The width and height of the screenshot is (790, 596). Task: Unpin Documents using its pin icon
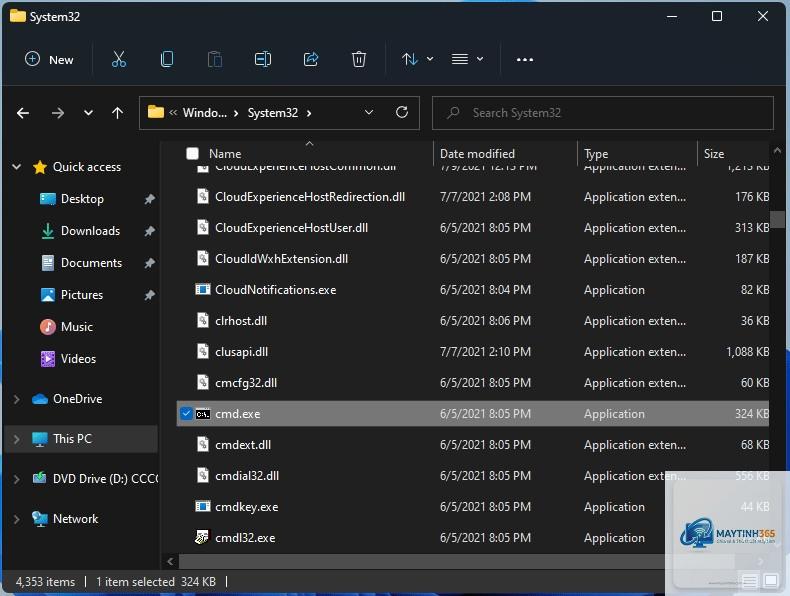(150, 263)
